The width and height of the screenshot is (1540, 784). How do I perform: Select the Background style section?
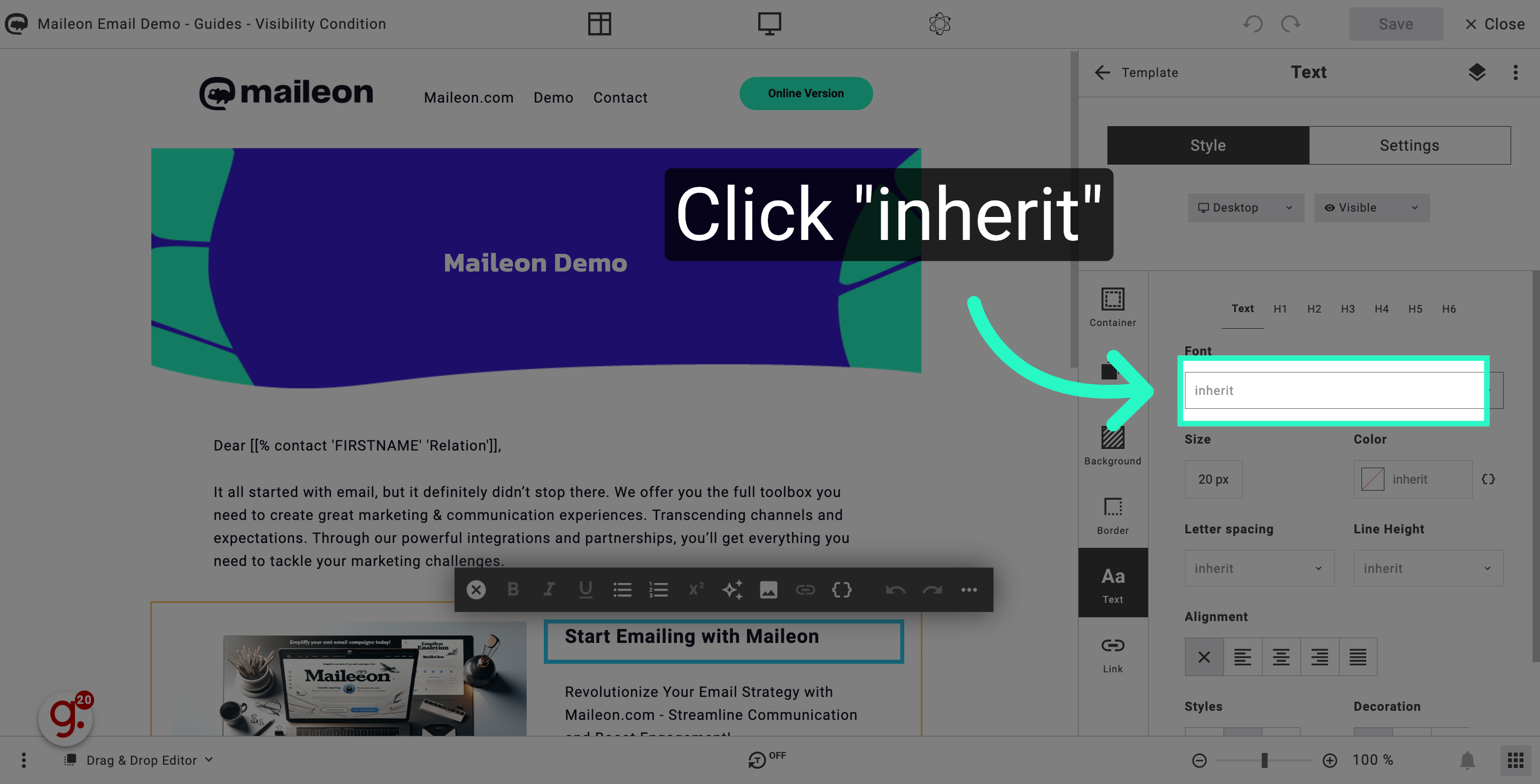tap(1113, 446)
